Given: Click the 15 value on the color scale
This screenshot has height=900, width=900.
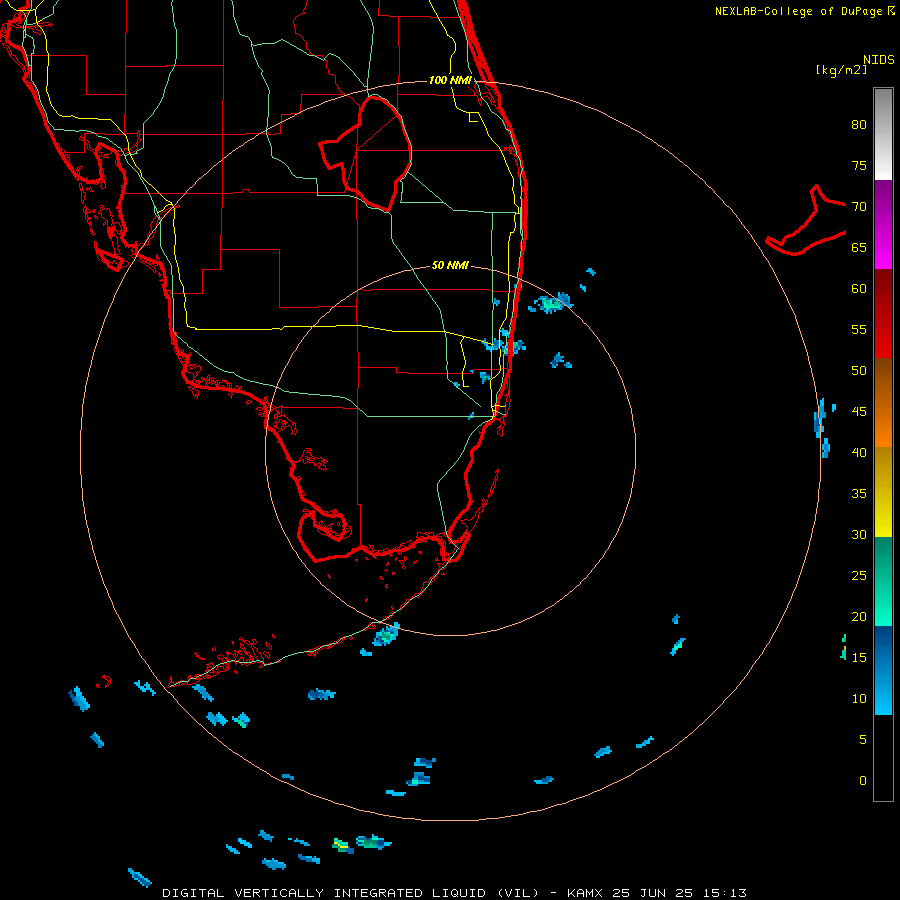Looking at the screenshot, I should 859,658.
